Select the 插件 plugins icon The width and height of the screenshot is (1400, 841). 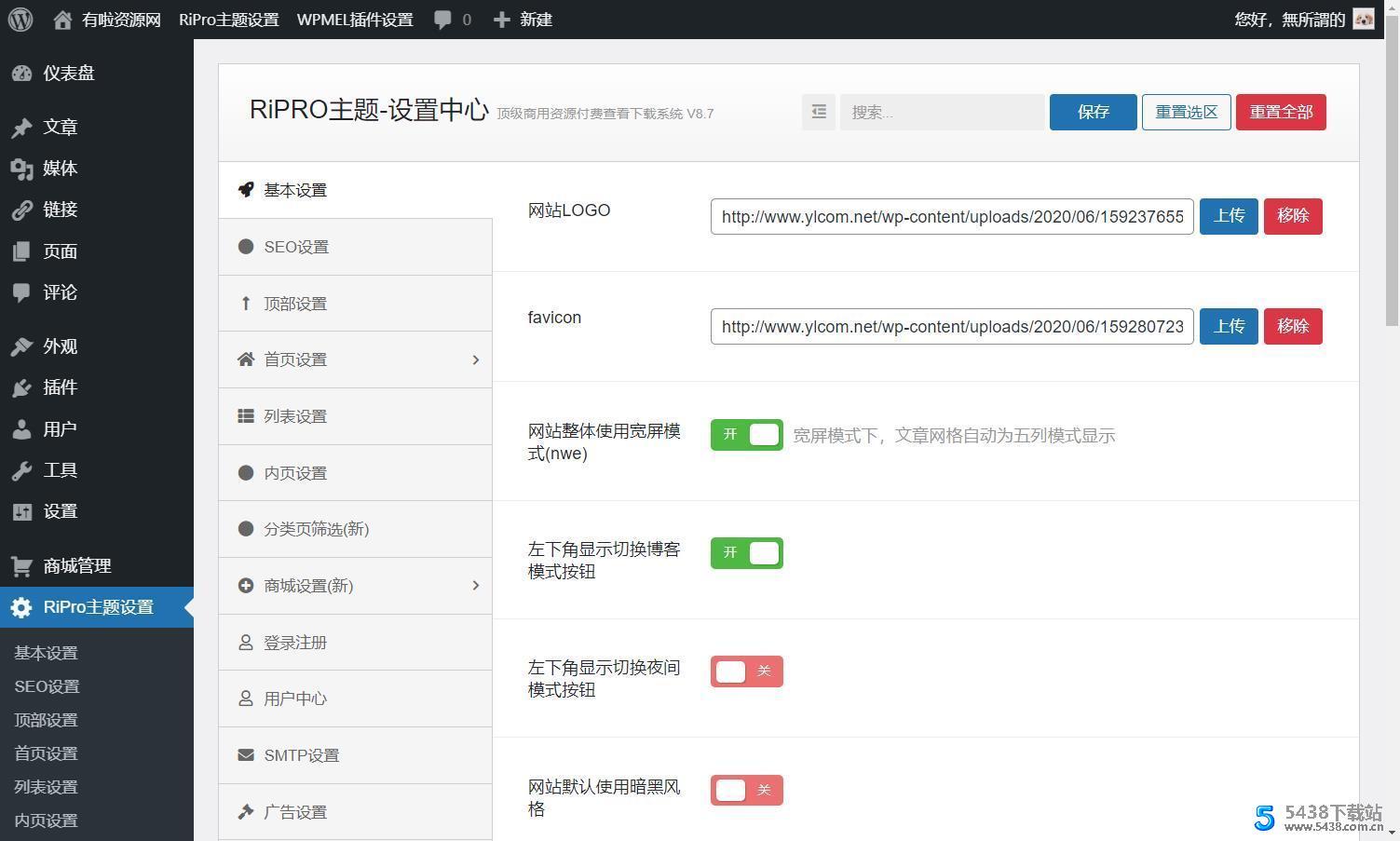(22, 387)
